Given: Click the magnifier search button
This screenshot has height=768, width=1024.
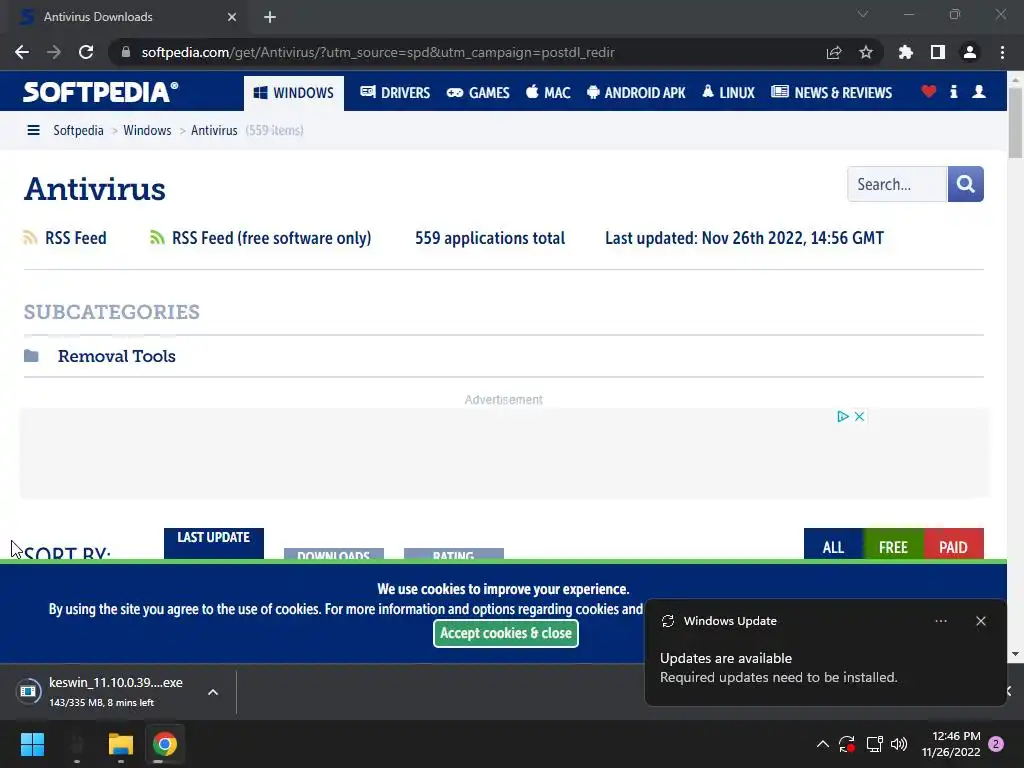Looking at the screenshot, I should click(965, 184).
